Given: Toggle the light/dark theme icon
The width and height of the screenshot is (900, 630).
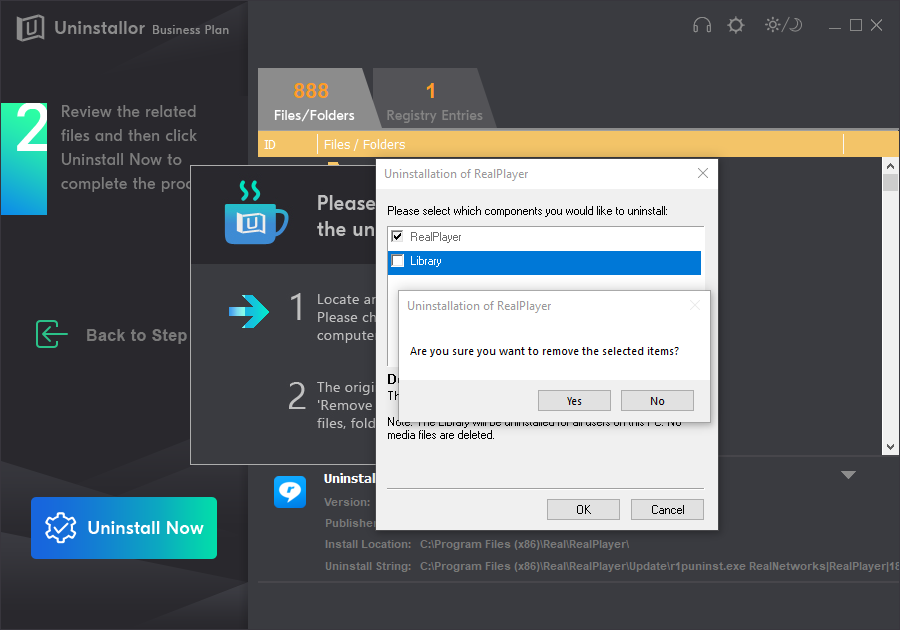Looking at the screenshot, I should click(x=783, y=25).
